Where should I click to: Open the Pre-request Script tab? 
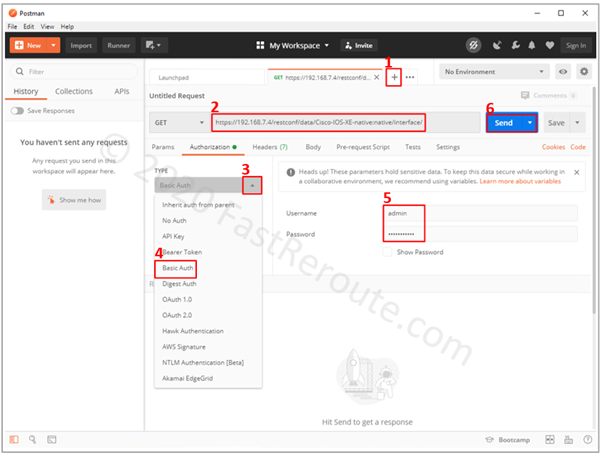[x=363, y=147]
